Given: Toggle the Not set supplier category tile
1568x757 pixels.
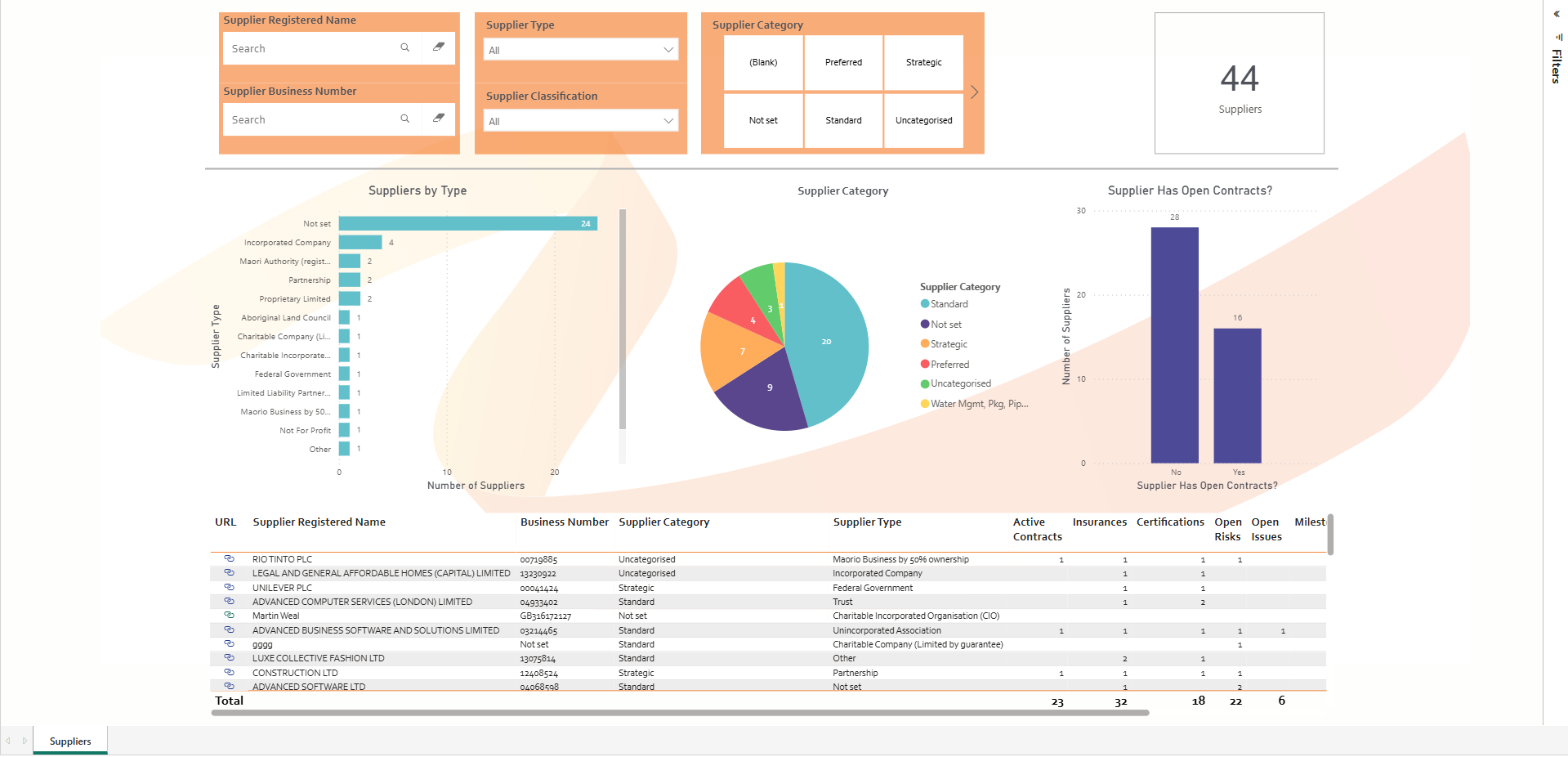Looking at the screenshot, I should 763,120.
